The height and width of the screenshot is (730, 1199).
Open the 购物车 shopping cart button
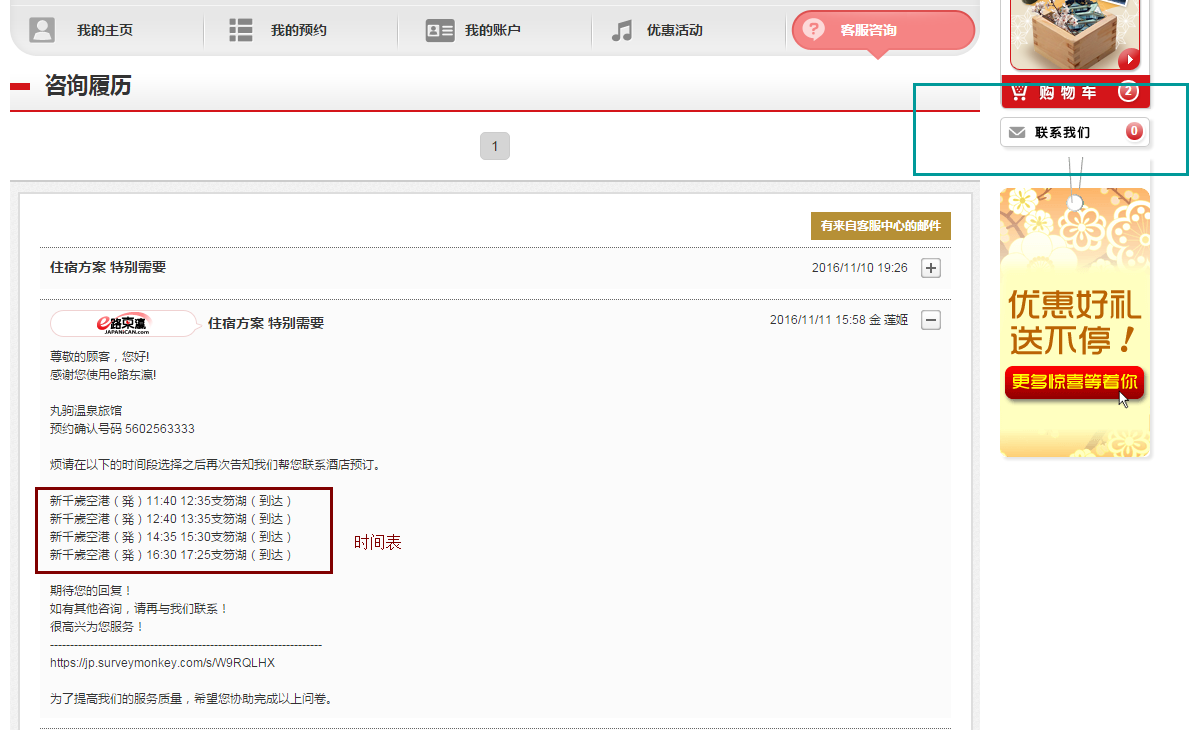click(1075, 92)
